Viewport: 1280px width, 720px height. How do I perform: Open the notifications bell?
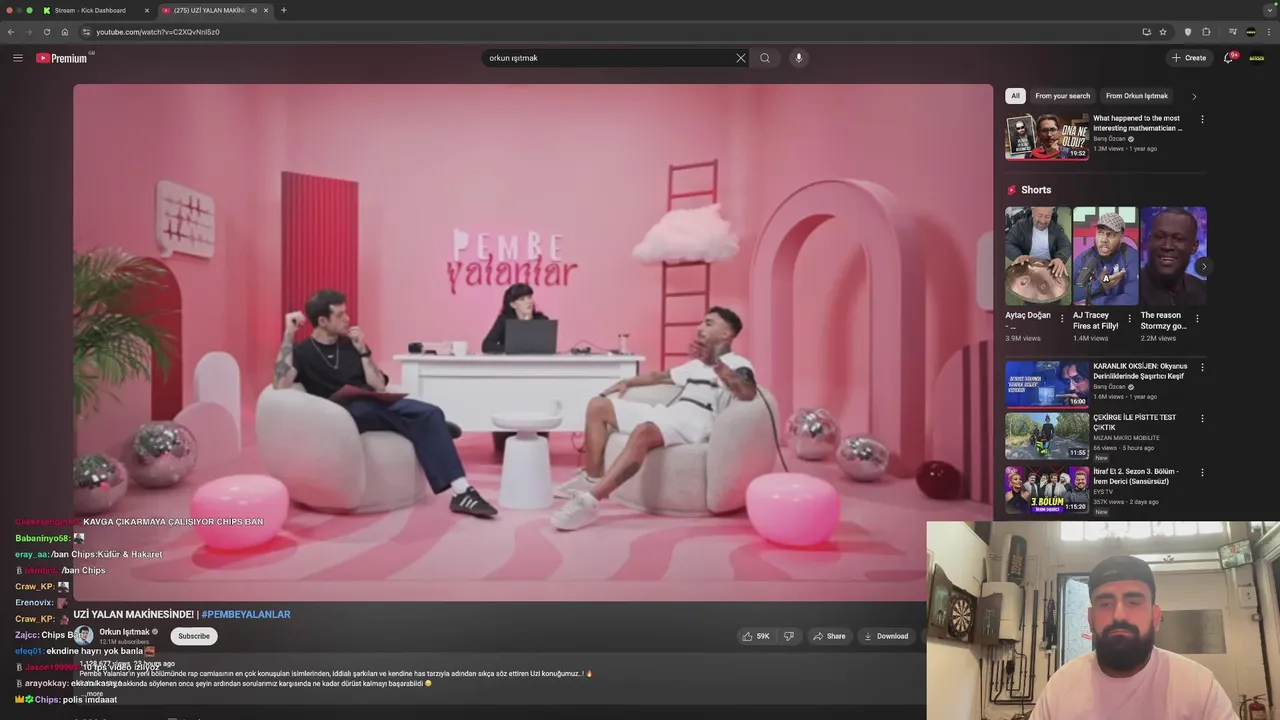coord(1229,58)
